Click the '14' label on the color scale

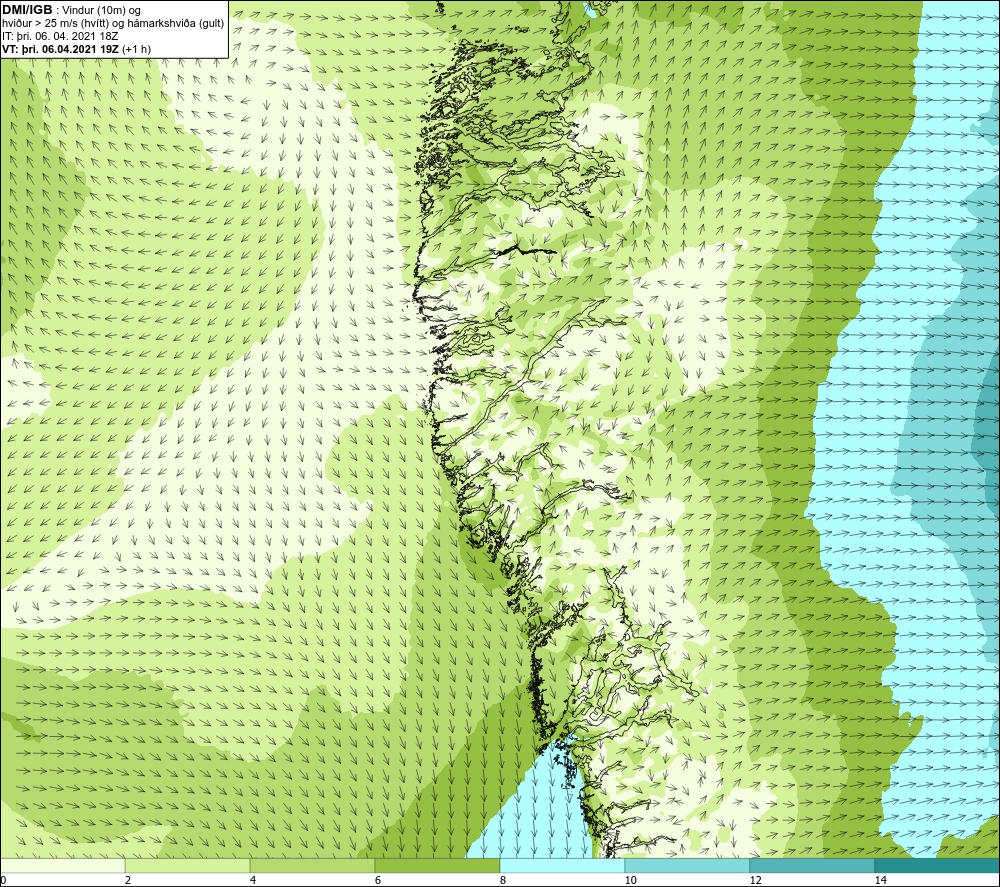click(881, 880)
